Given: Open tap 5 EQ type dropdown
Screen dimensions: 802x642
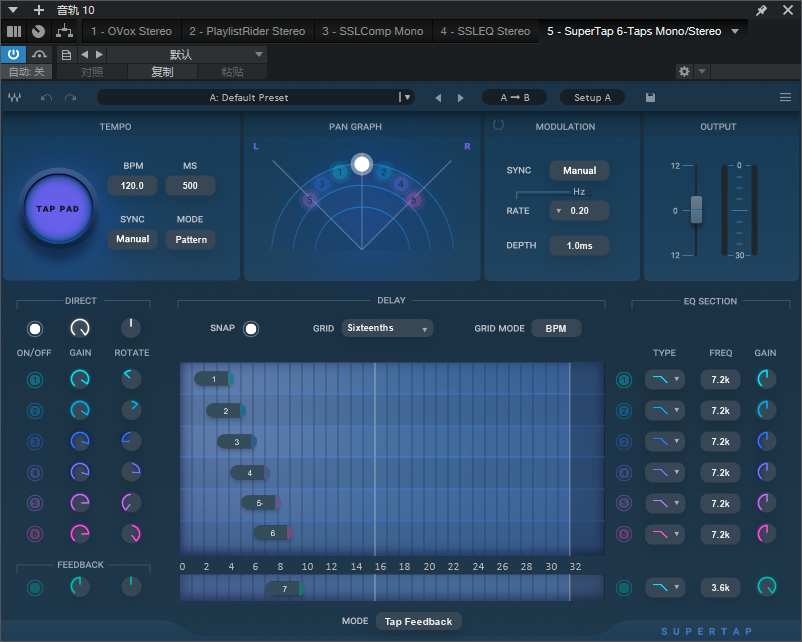Looking at the screenshot, I should click(664, 503).
